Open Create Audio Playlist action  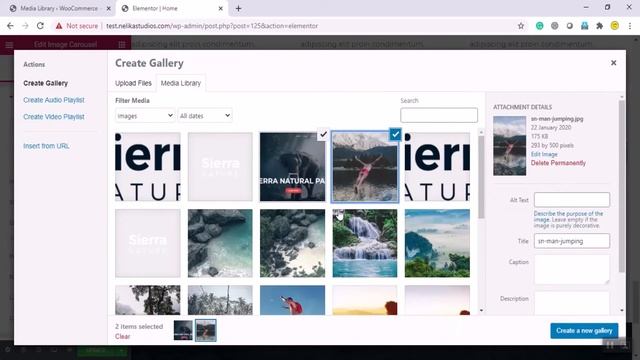pos(53,100)
